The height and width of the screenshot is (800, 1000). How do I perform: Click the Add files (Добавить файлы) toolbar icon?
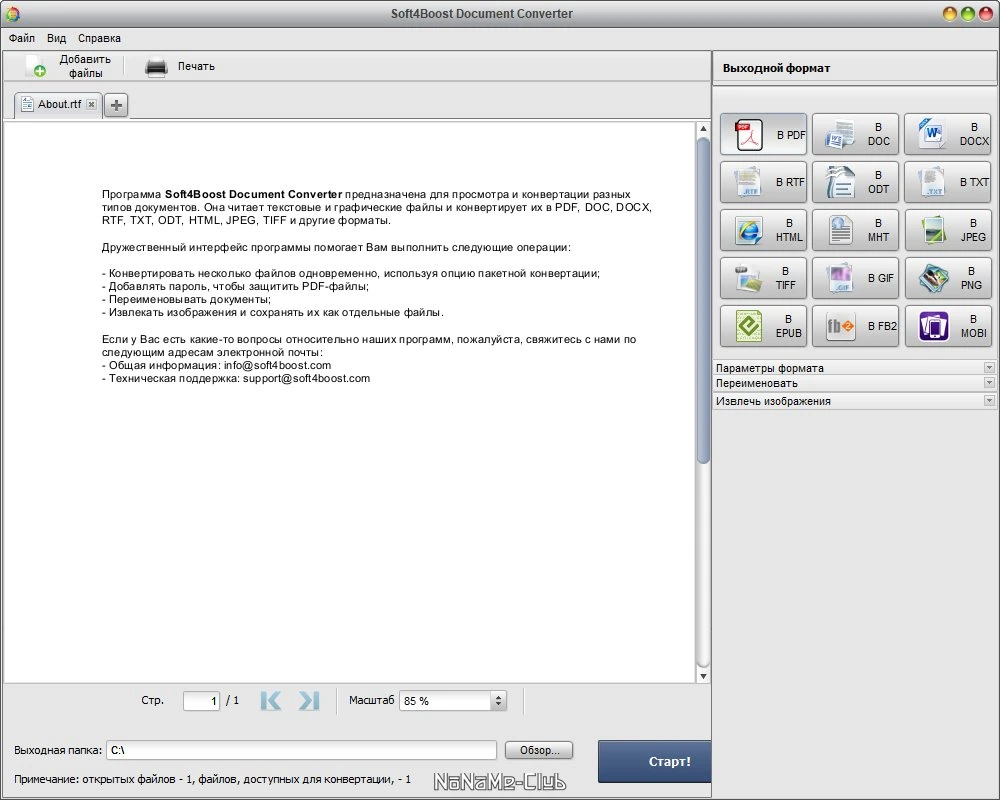36,66
